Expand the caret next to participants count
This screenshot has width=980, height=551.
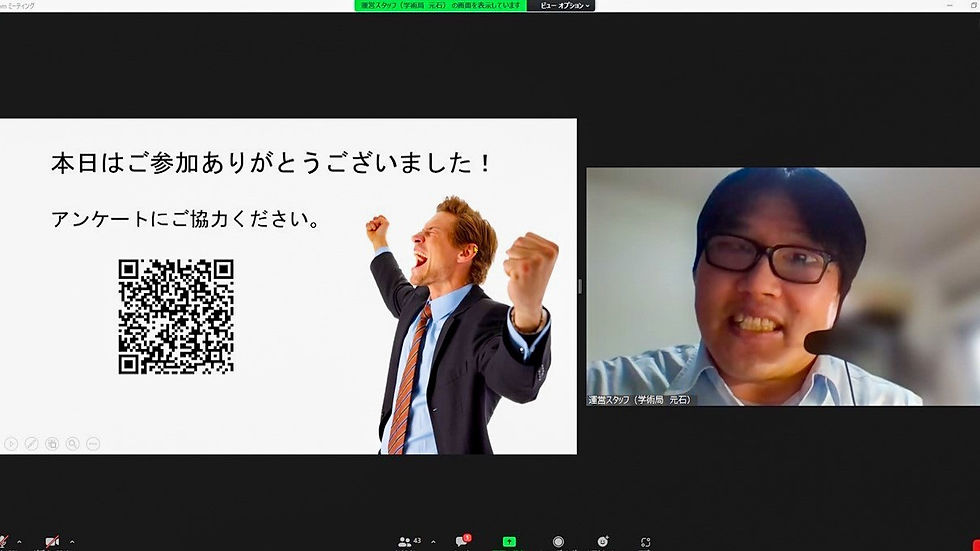coord(433,542)
